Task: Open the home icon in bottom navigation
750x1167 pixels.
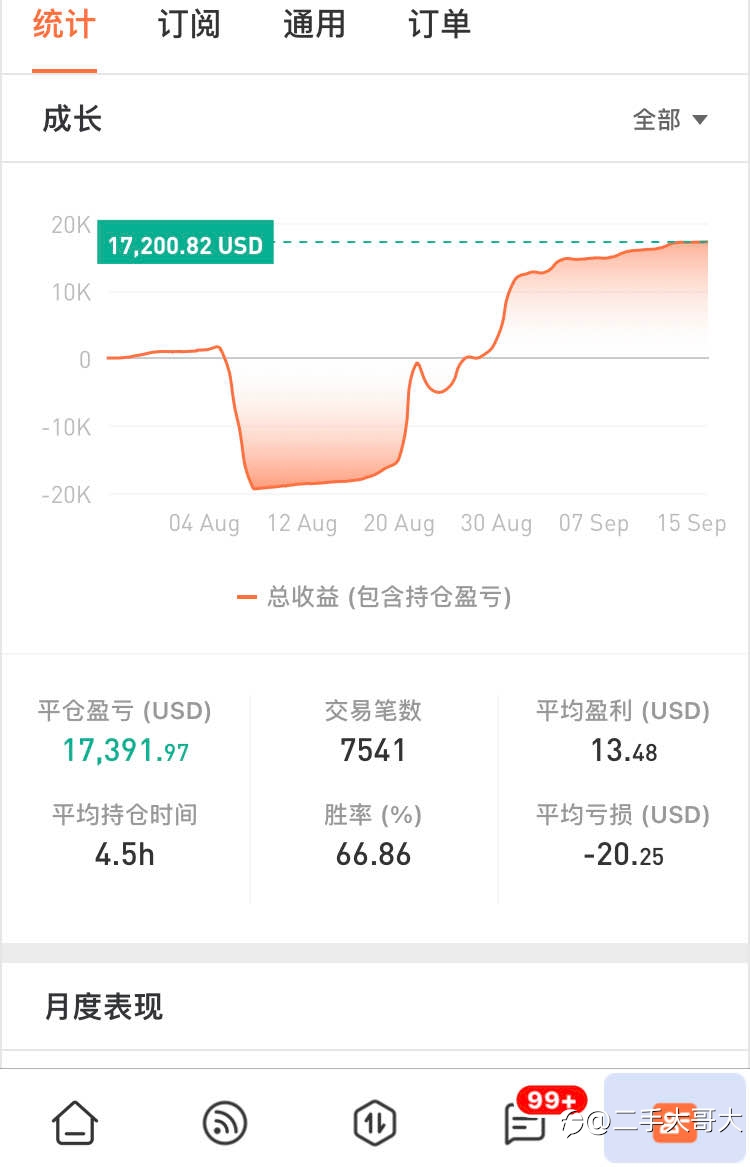Action: [74, 1122]
